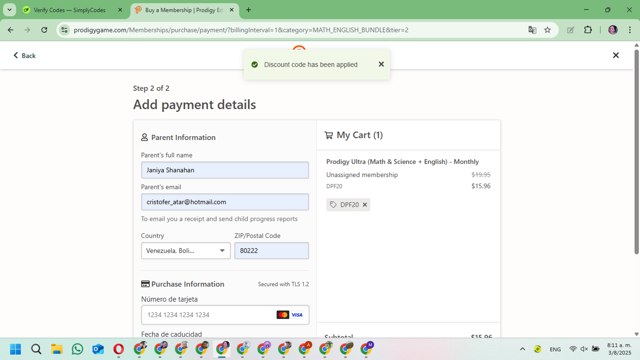Select the Buy a Membership Prodigy tab
Viewport: 640px width, 360px height.
coord(184,10)
